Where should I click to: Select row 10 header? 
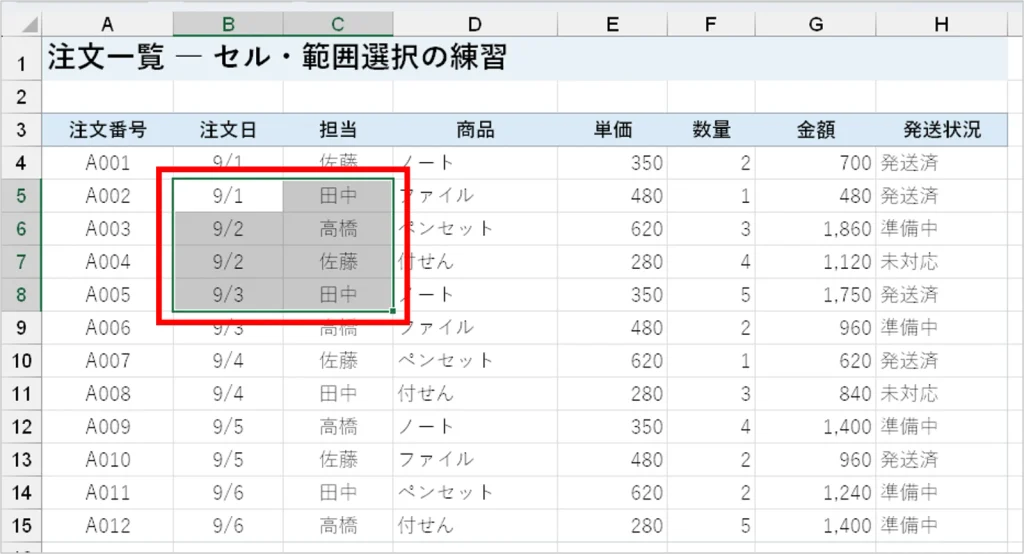21,361
